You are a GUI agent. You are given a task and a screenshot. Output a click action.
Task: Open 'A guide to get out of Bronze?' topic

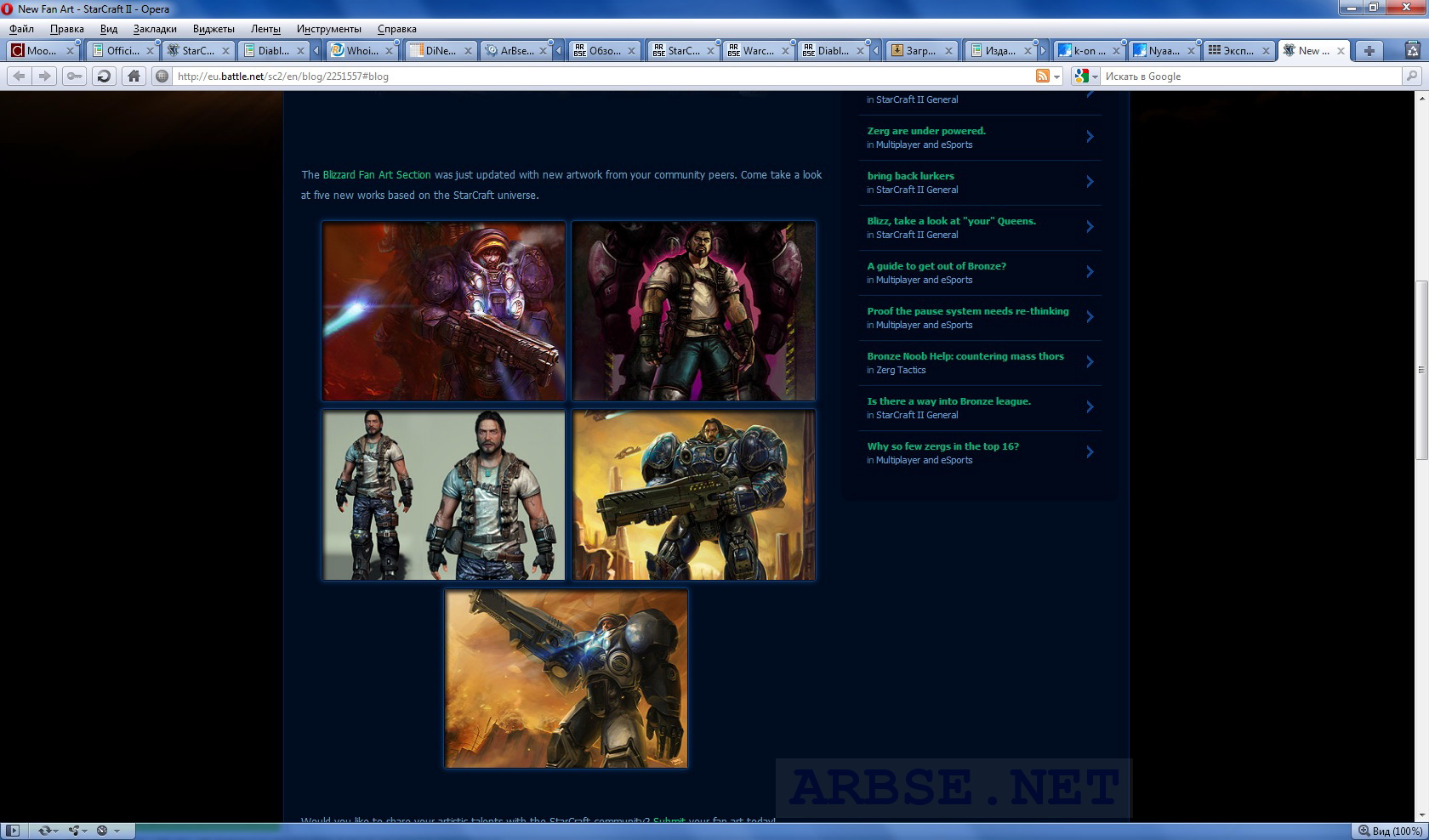point(937,266)
